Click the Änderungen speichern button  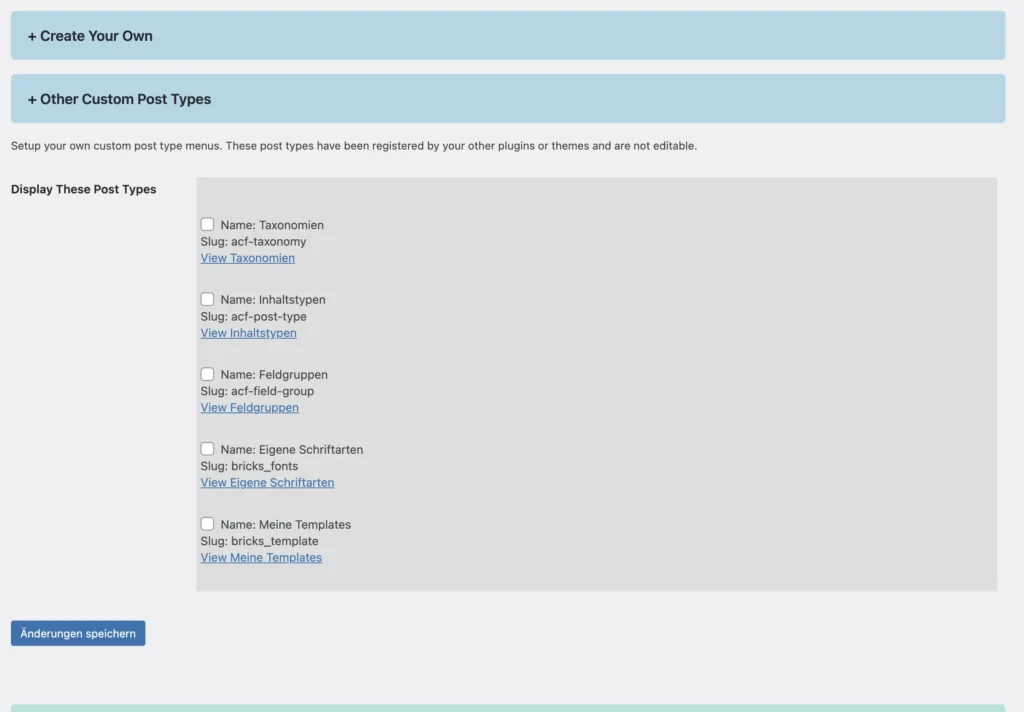(x=77, y=632)
